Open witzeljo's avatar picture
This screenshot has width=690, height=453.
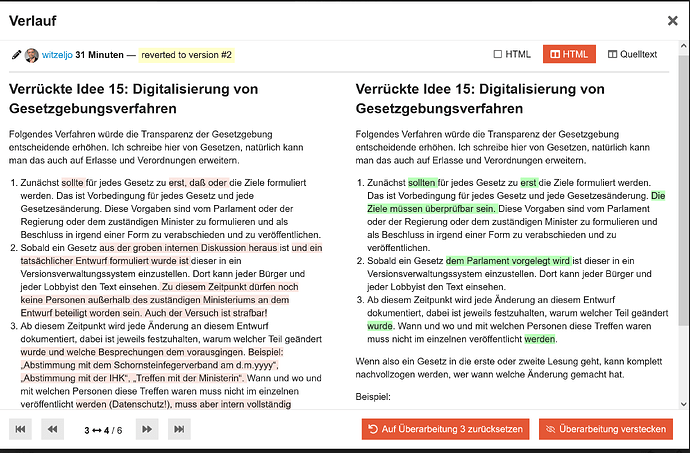click(x=32, y=55)
